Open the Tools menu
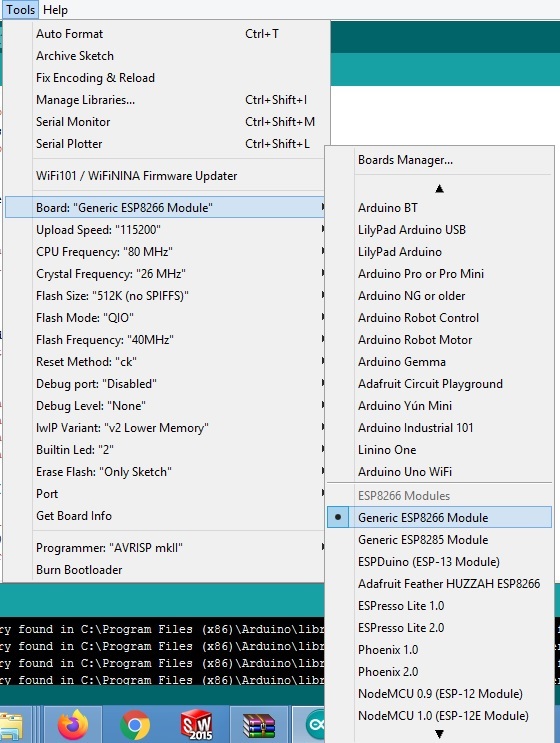Image resolution: width=560 pixels, height=743 pixels. pyautogui.click(x=20, y=9)
